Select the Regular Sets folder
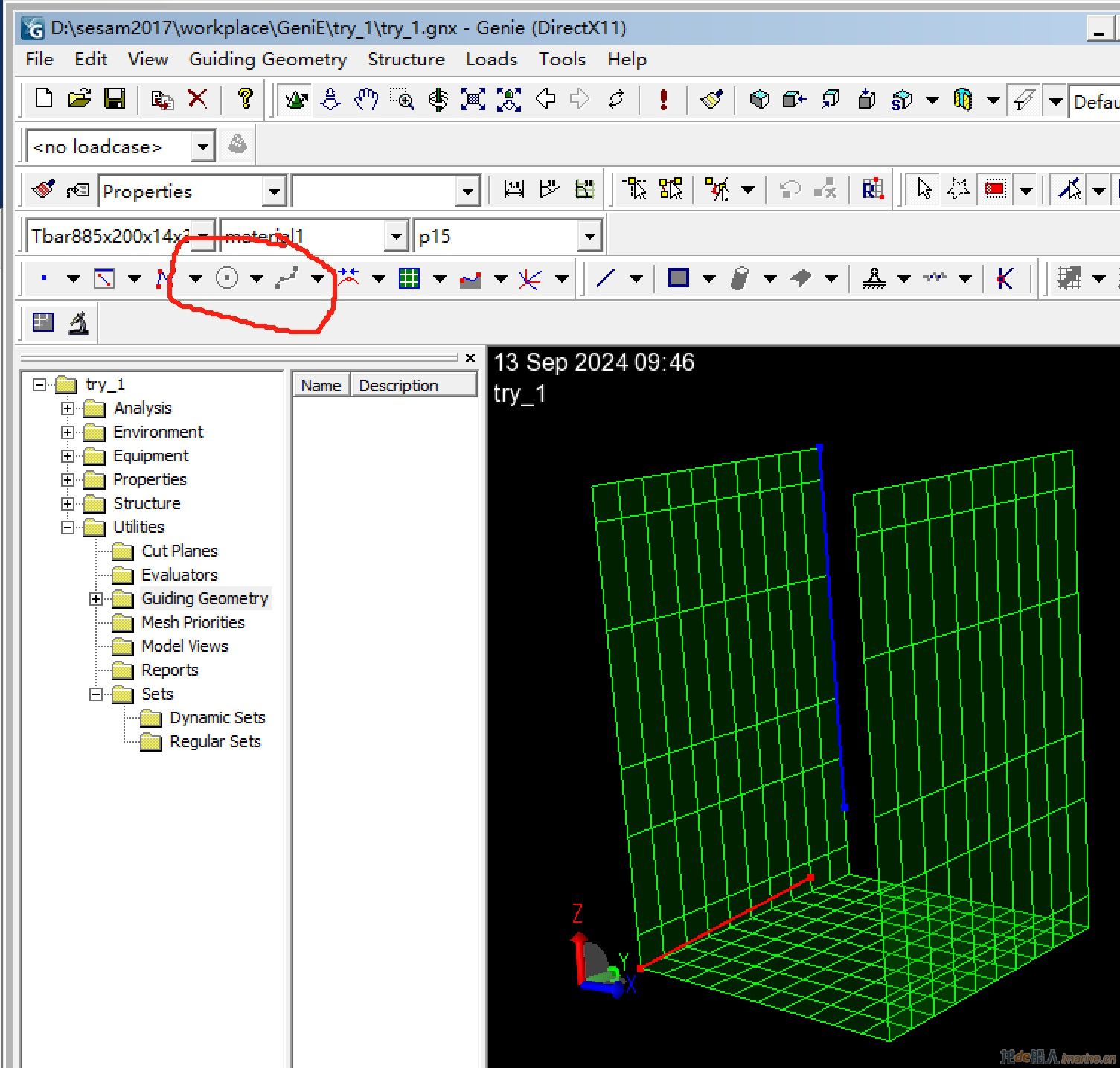Image resolution: width=1120 pixels, height=1068 pixels. (x=215, y=741)
